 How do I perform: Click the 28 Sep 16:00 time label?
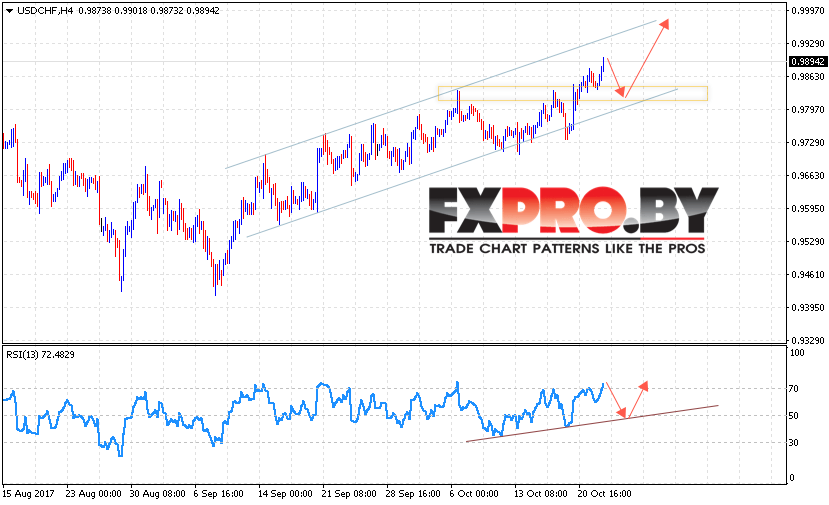pyautogui.click(x=413, y=494)
